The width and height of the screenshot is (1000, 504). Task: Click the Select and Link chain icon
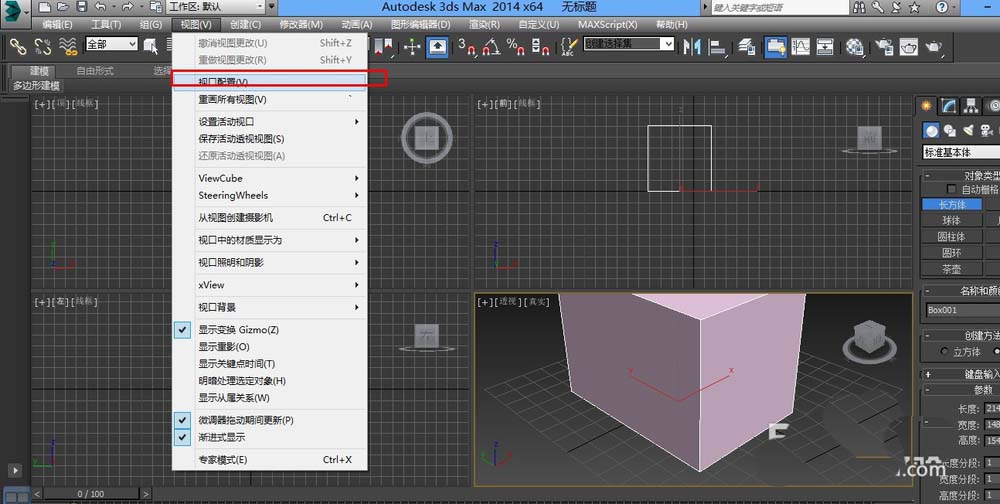[17, 46]
